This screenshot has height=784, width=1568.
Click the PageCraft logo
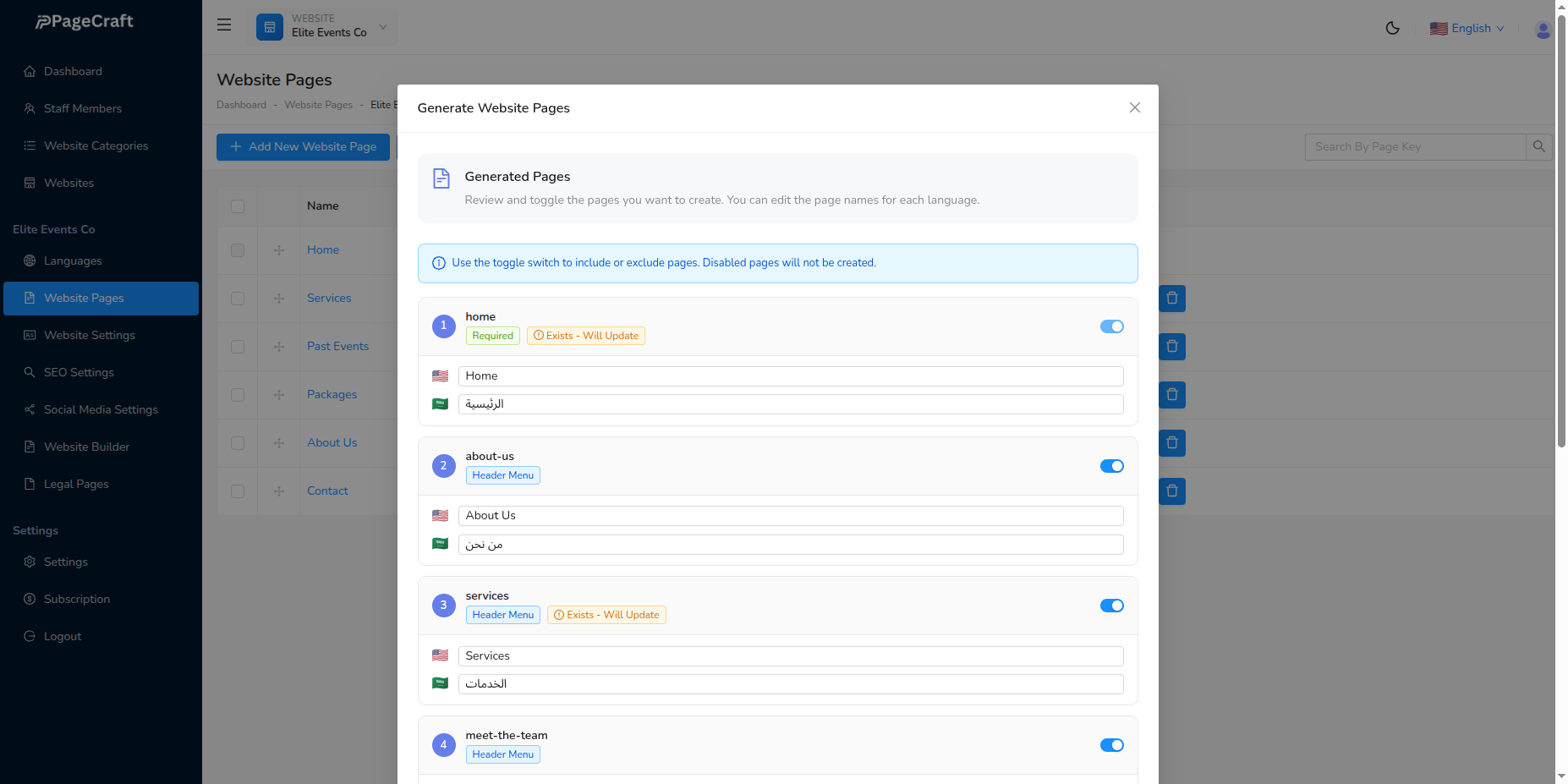coord(82,21)
